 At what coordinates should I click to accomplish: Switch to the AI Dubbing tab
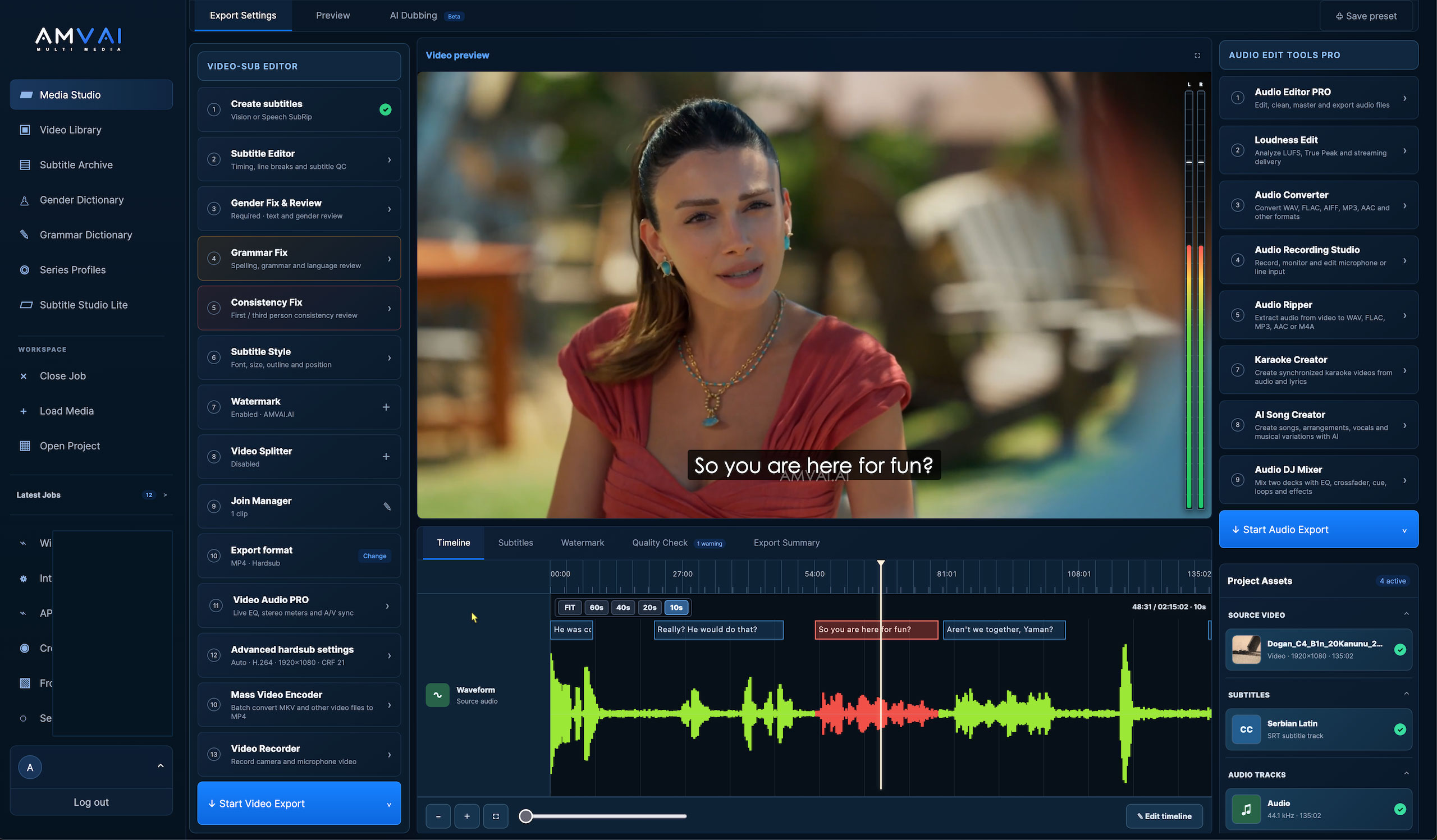(427, 16)
